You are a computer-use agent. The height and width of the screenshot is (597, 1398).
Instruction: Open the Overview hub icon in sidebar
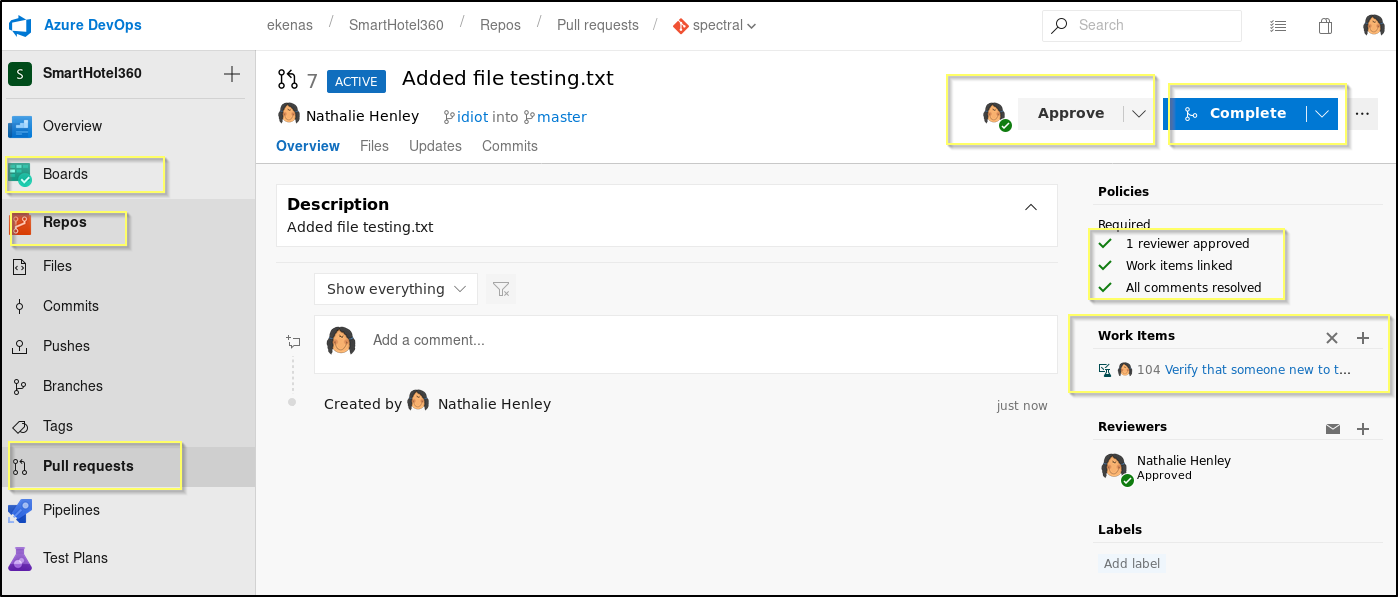pyautogui.click(x=21, y=126)
